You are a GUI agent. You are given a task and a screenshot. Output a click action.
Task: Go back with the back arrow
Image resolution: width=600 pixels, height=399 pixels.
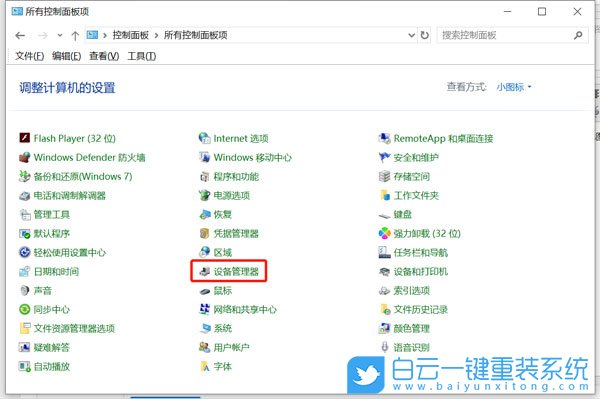click(20, 36)
